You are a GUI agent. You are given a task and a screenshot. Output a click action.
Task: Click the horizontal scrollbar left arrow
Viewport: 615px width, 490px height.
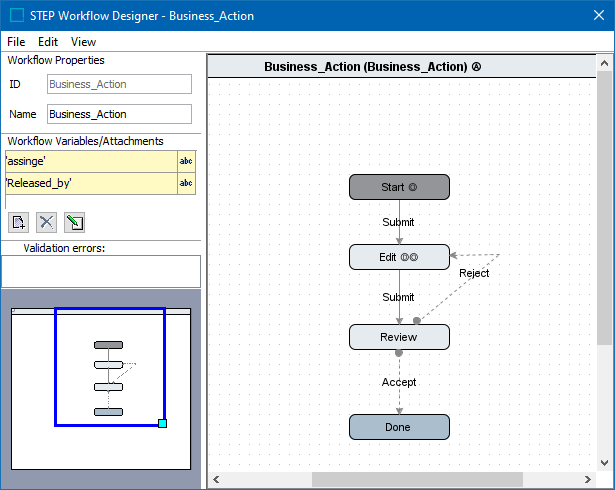[x=216, y=479]
